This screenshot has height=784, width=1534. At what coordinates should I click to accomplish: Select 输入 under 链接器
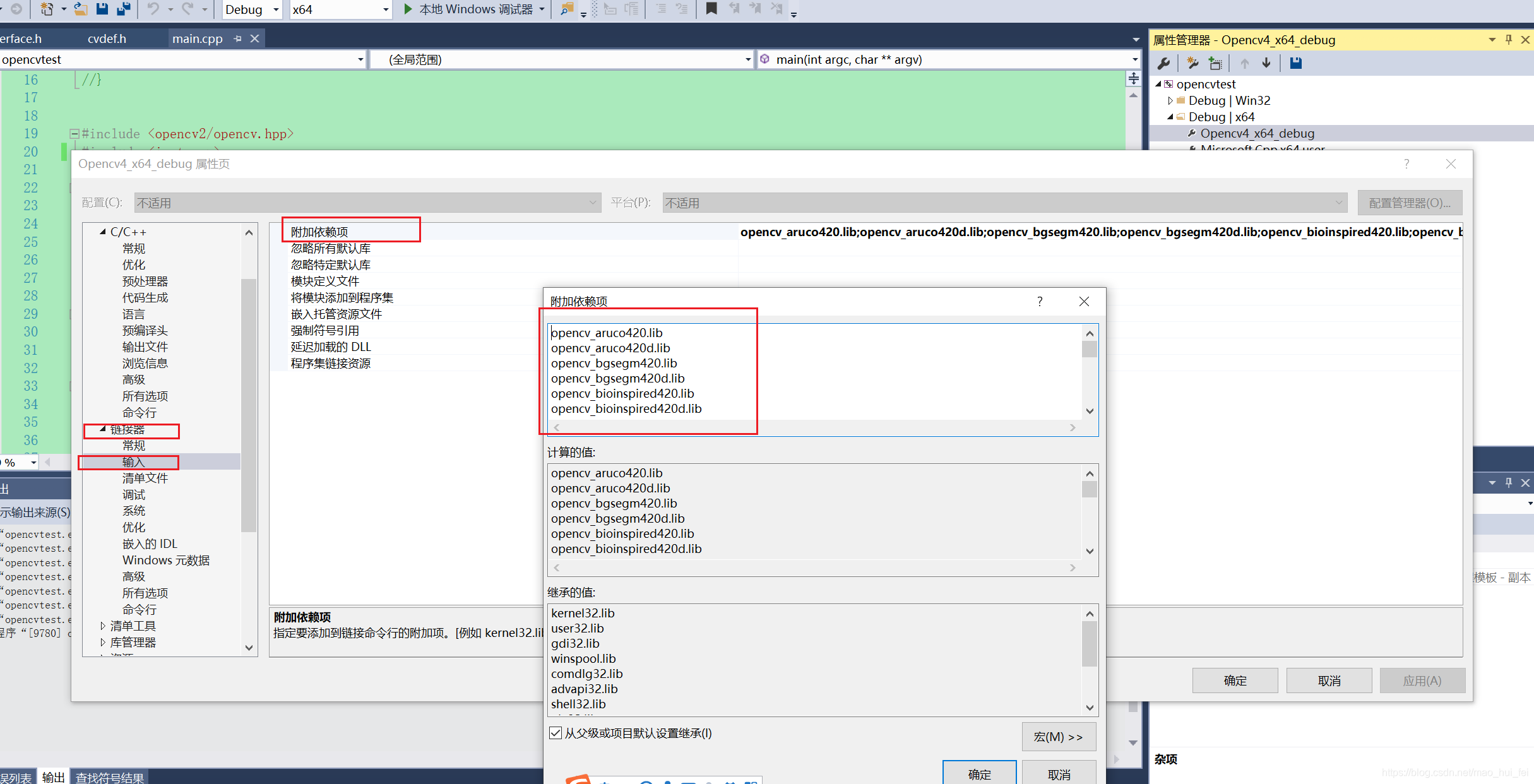pos(133,462)
